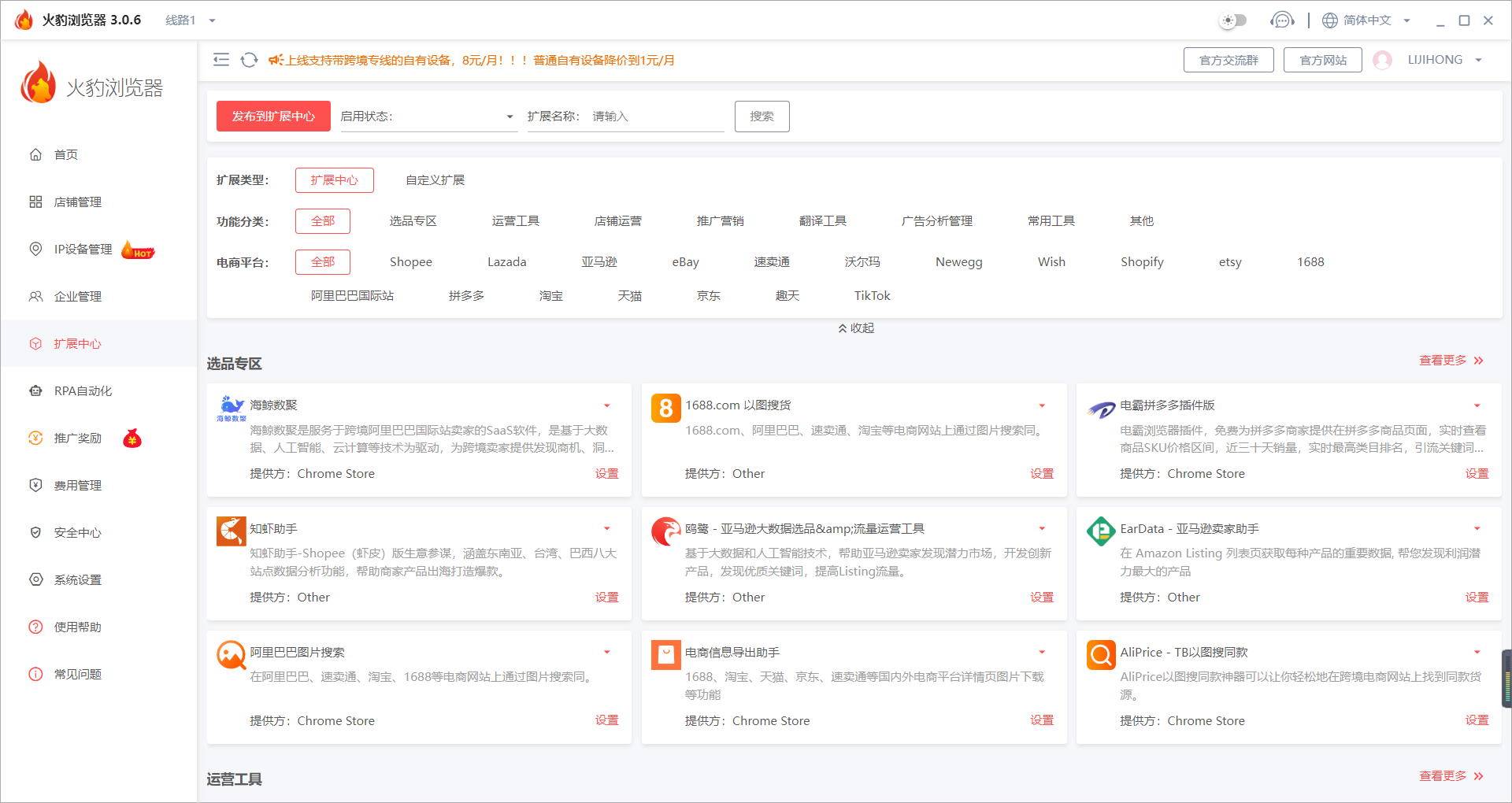
Task: Click the 发布到扩展中心 button
Action: point(273,117)
